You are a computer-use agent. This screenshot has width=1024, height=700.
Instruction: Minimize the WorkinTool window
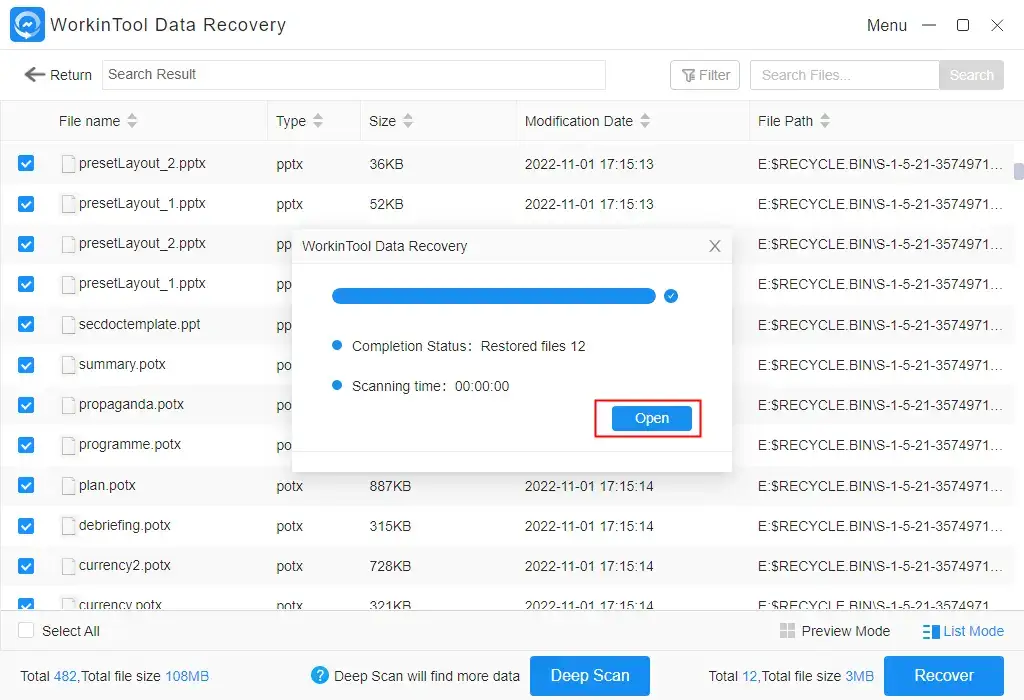tap(929, 25)
